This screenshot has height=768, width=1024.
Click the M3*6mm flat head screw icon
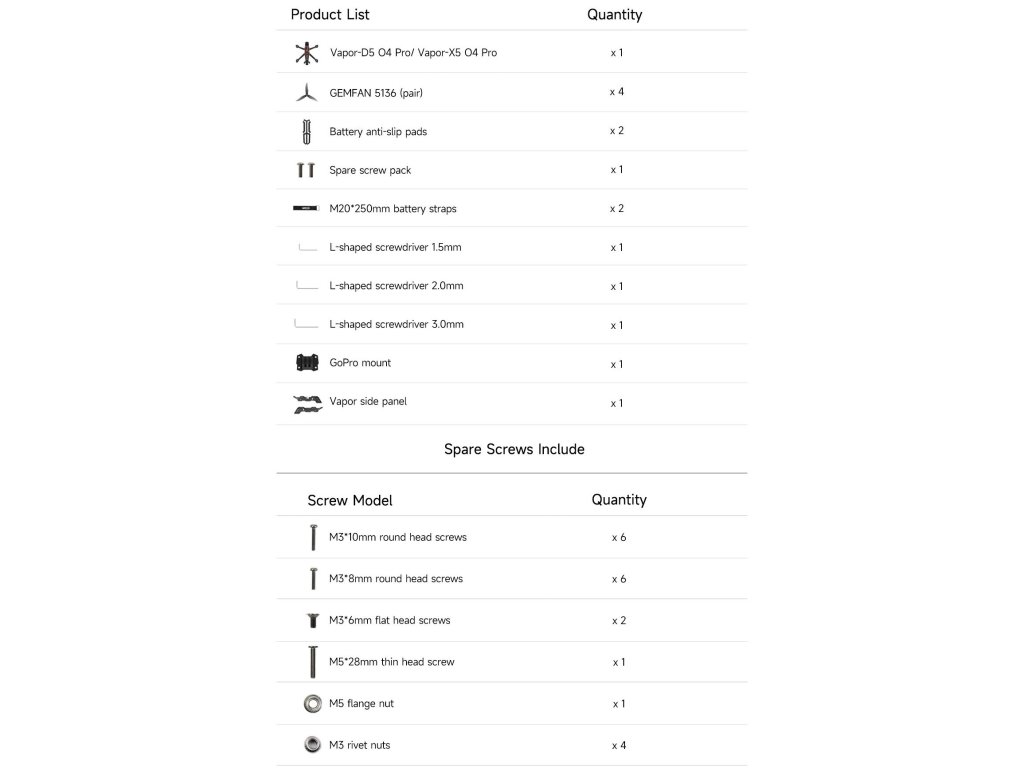pos(312,620)
